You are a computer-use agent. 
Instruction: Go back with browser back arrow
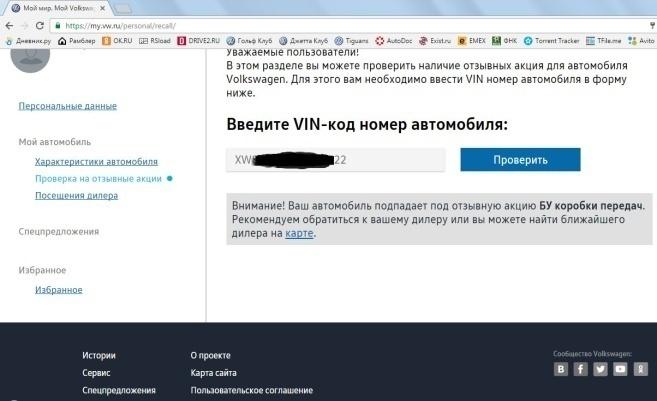click(9, 24)
